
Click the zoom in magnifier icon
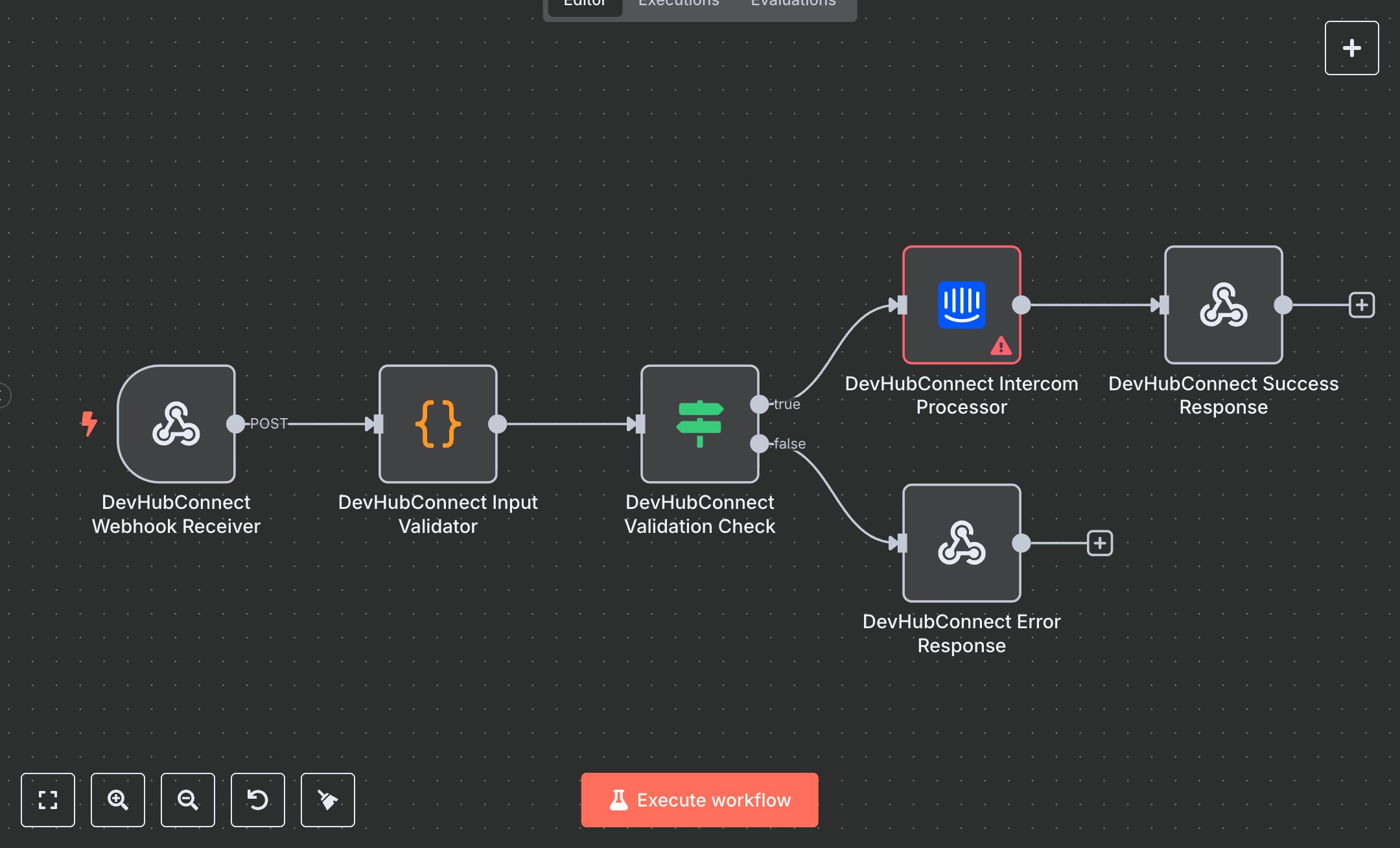point(118,800)
